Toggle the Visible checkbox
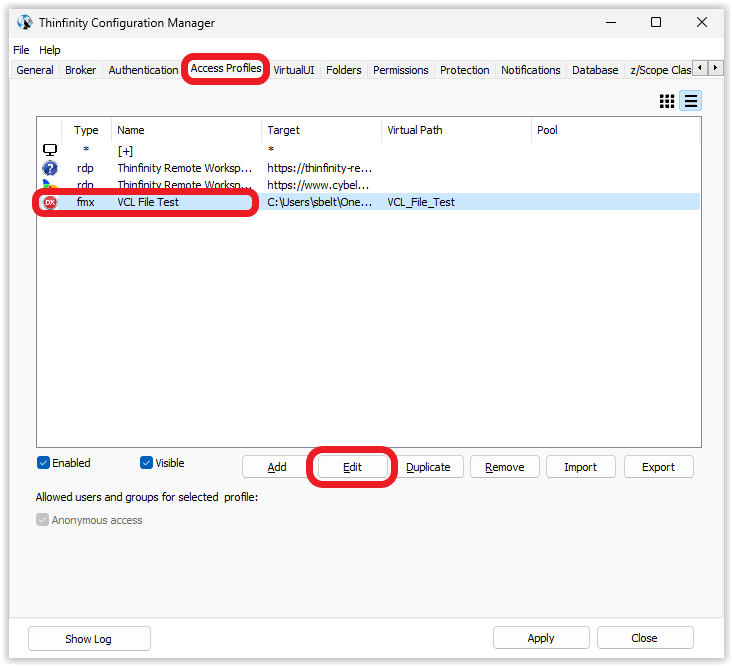The image size is (732, 666). pos(146,463)
